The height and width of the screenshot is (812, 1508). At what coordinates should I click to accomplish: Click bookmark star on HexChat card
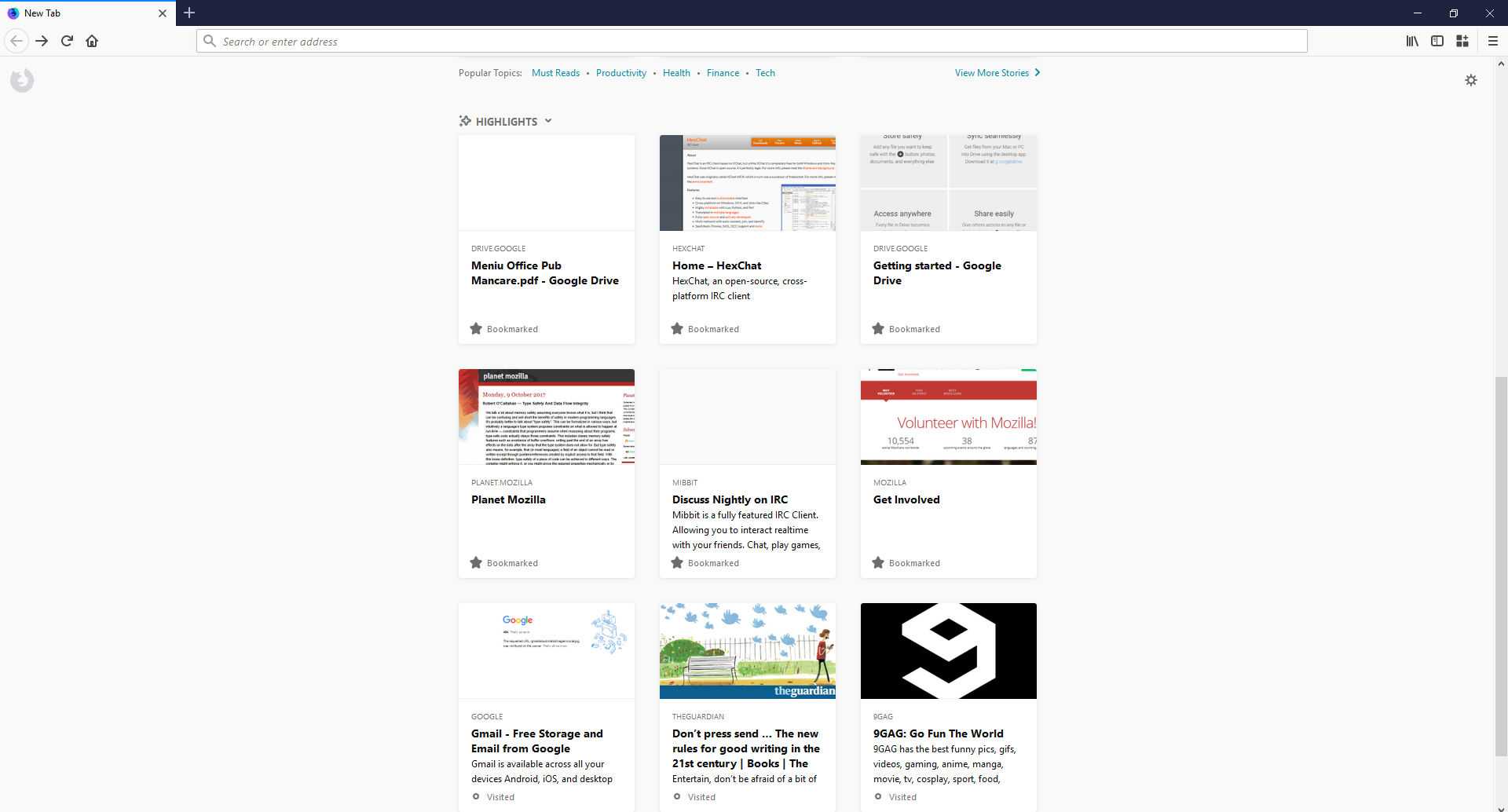(x=677, y=329)
